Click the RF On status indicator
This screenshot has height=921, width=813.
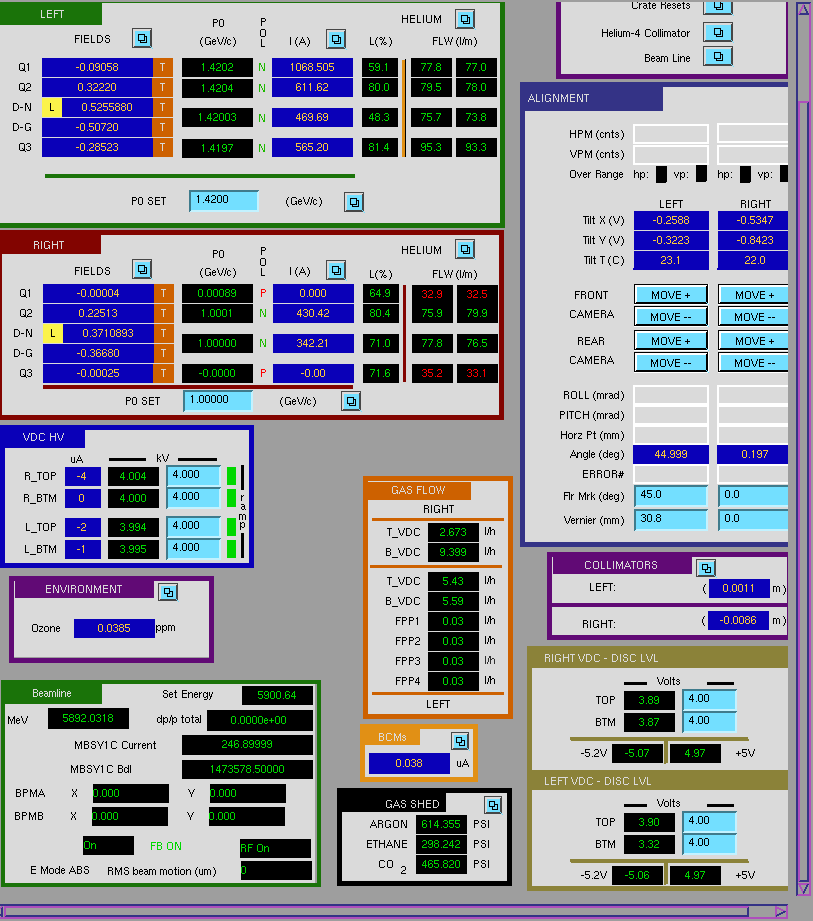pos(275,848)
